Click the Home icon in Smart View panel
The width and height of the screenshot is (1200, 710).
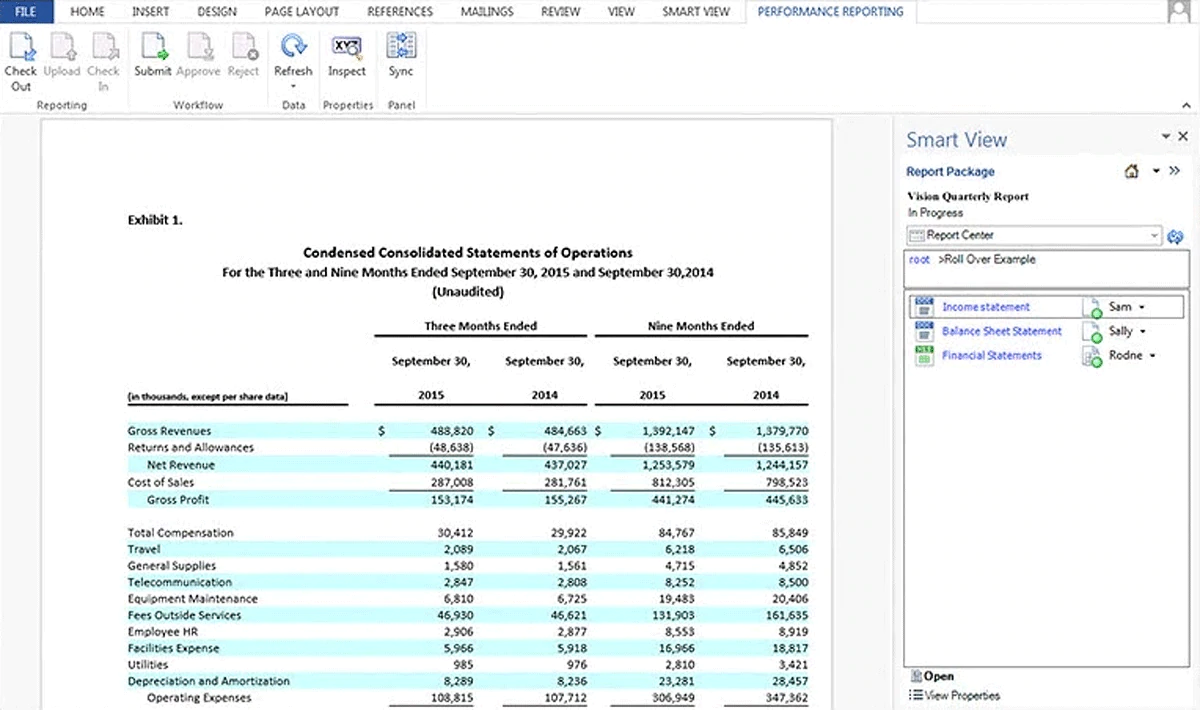coord(1132,172)
